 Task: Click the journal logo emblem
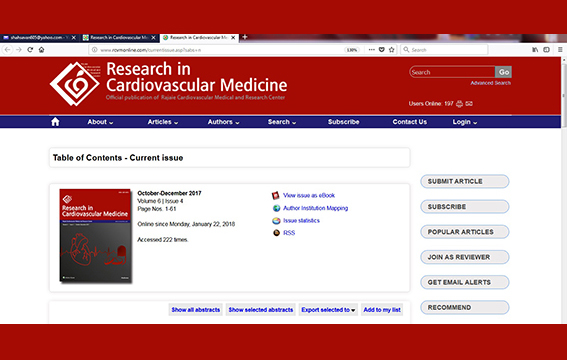75,84
